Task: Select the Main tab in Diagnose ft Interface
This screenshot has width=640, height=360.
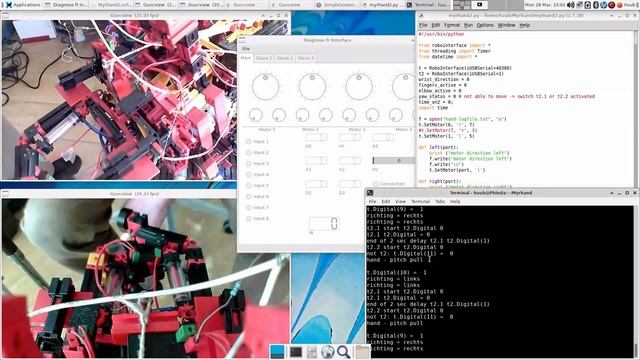Action: (x=246, y=58)
